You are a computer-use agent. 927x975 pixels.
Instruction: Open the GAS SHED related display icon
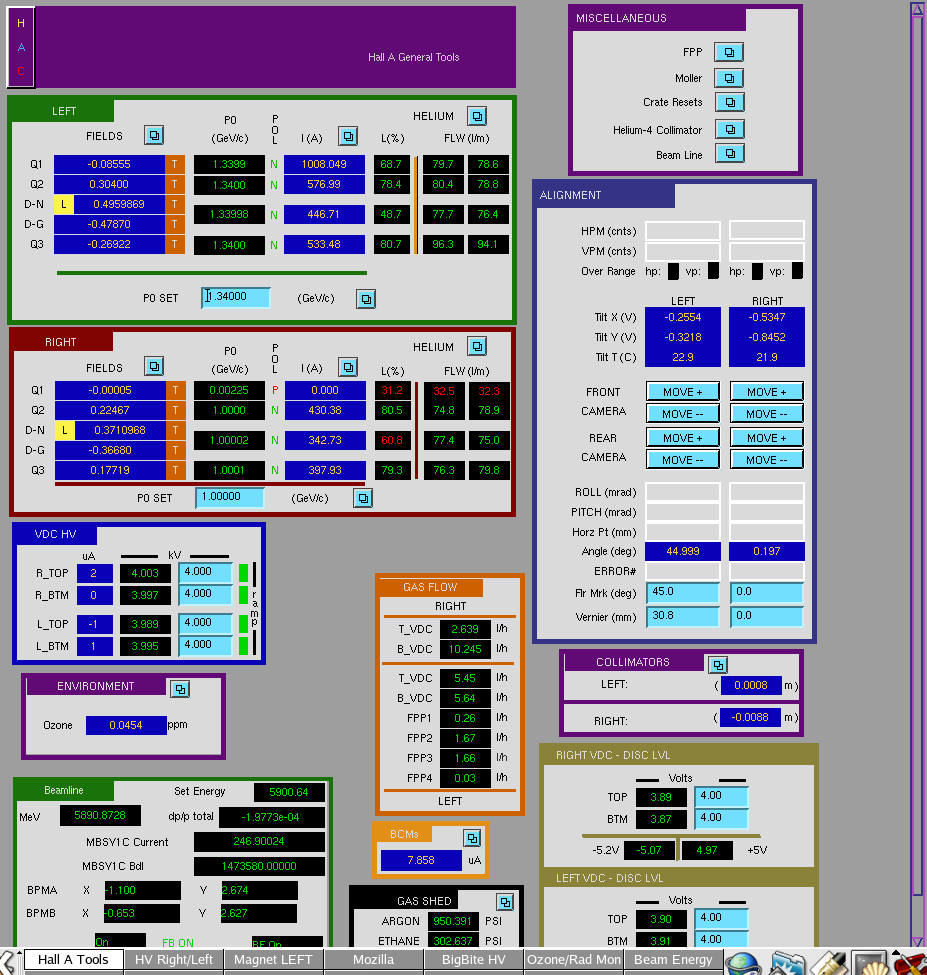click(x=505, y=902)
